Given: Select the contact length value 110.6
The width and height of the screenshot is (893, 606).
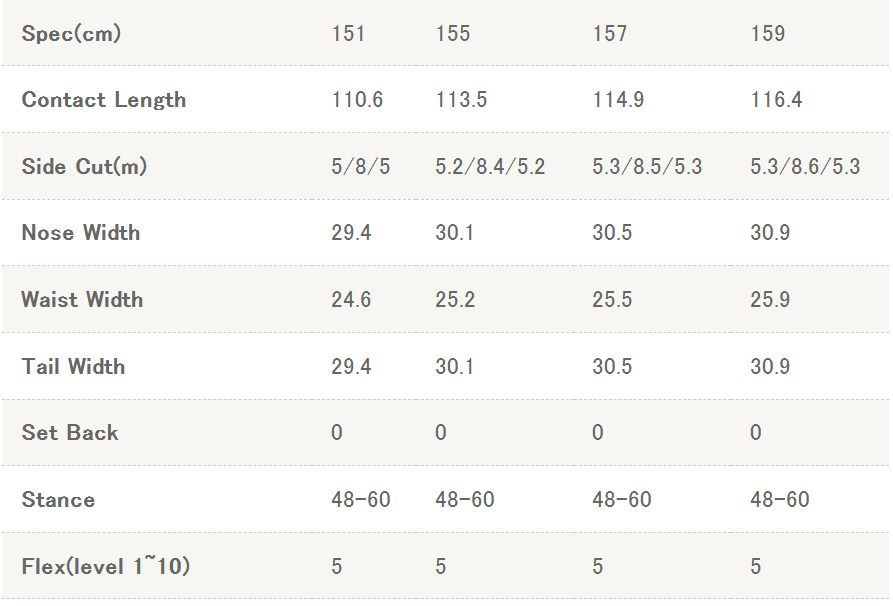Looking at the screenshot, I should pyautogui.click(x=357, y=100).
